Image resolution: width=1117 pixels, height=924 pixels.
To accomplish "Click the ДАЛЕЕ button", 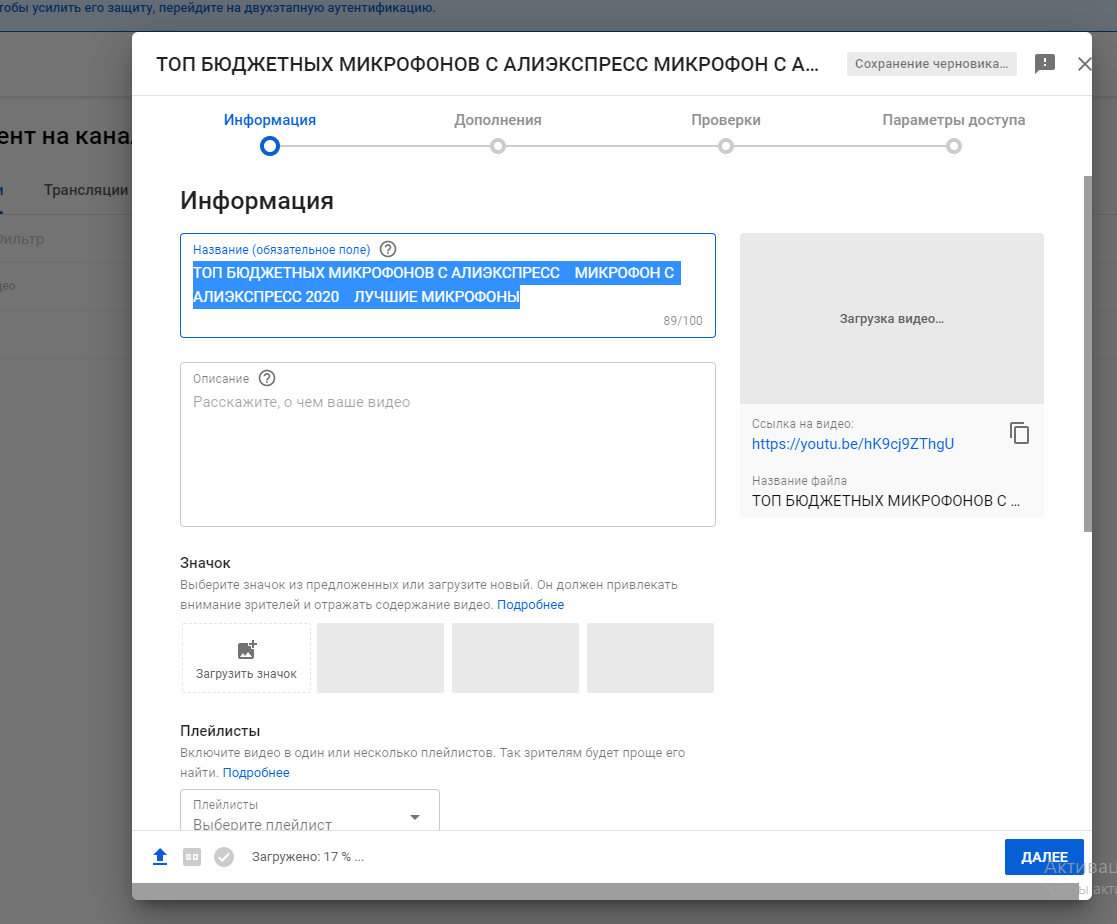I will 1044,857.
